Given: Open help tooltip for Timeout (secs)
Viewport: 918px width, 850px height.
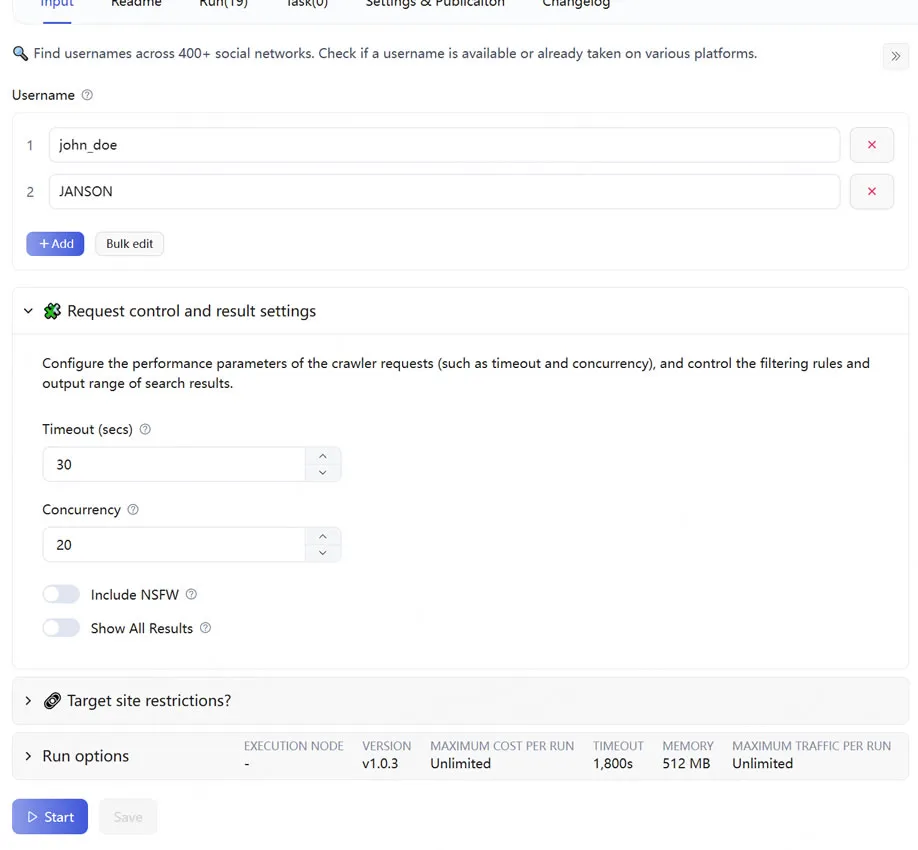Looking at the screenshot, I should (145, 430).
